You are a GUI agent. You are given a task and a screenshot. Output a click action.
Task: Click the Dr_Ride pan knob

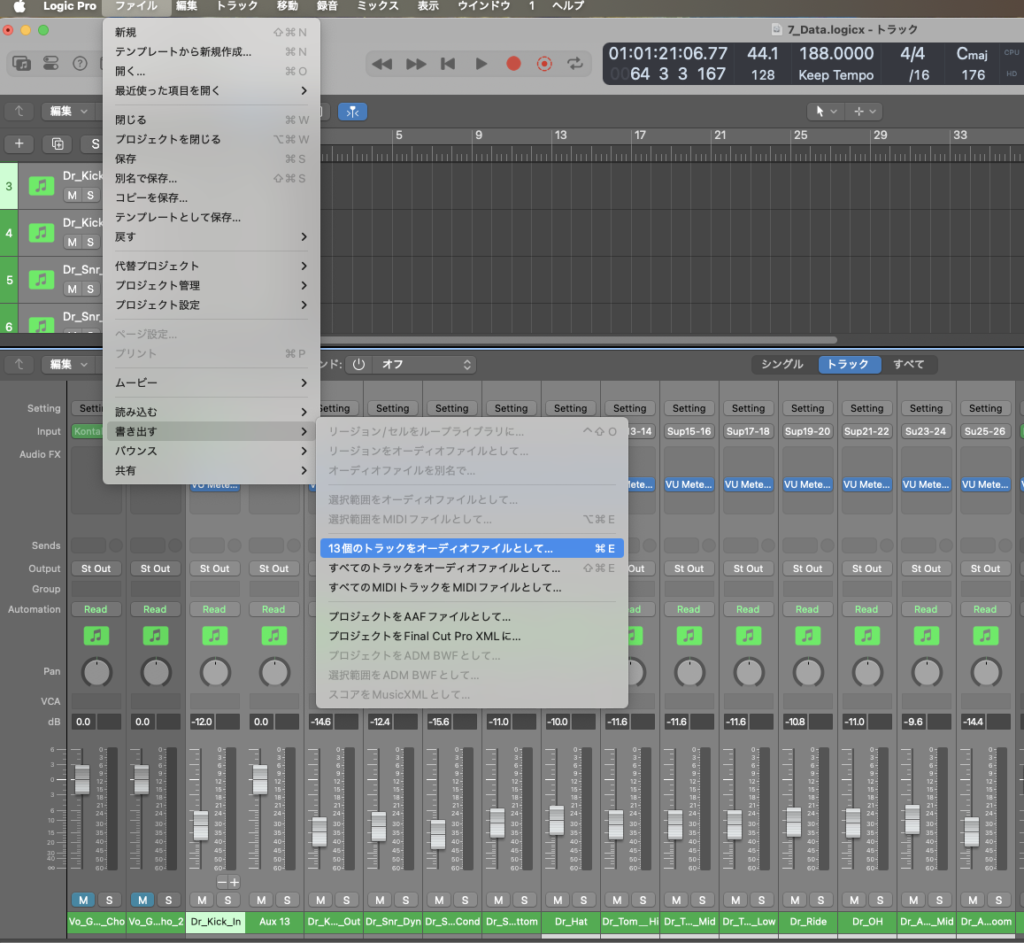coord(808,672)
